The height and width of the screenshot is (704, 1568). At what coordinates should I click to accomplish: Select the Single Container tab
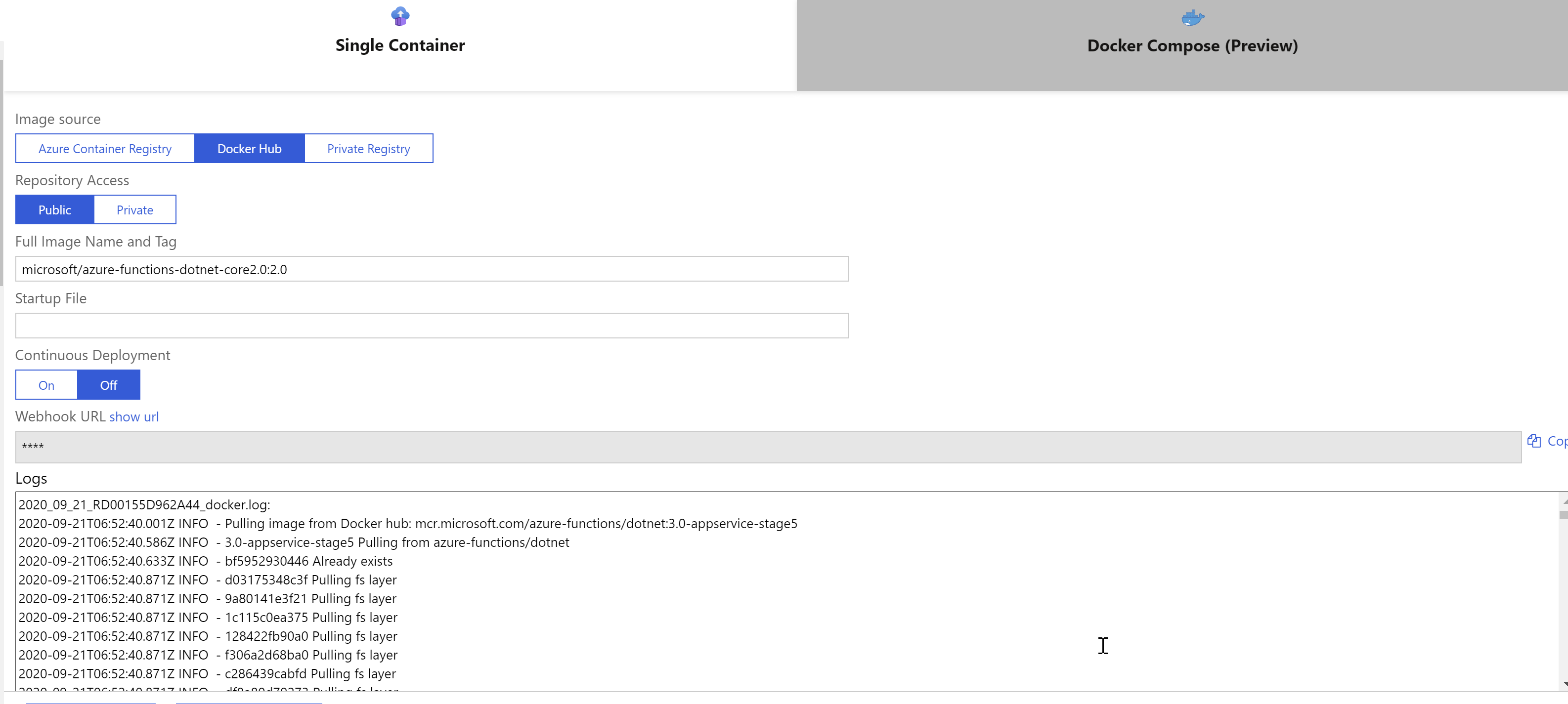[400, 45]
